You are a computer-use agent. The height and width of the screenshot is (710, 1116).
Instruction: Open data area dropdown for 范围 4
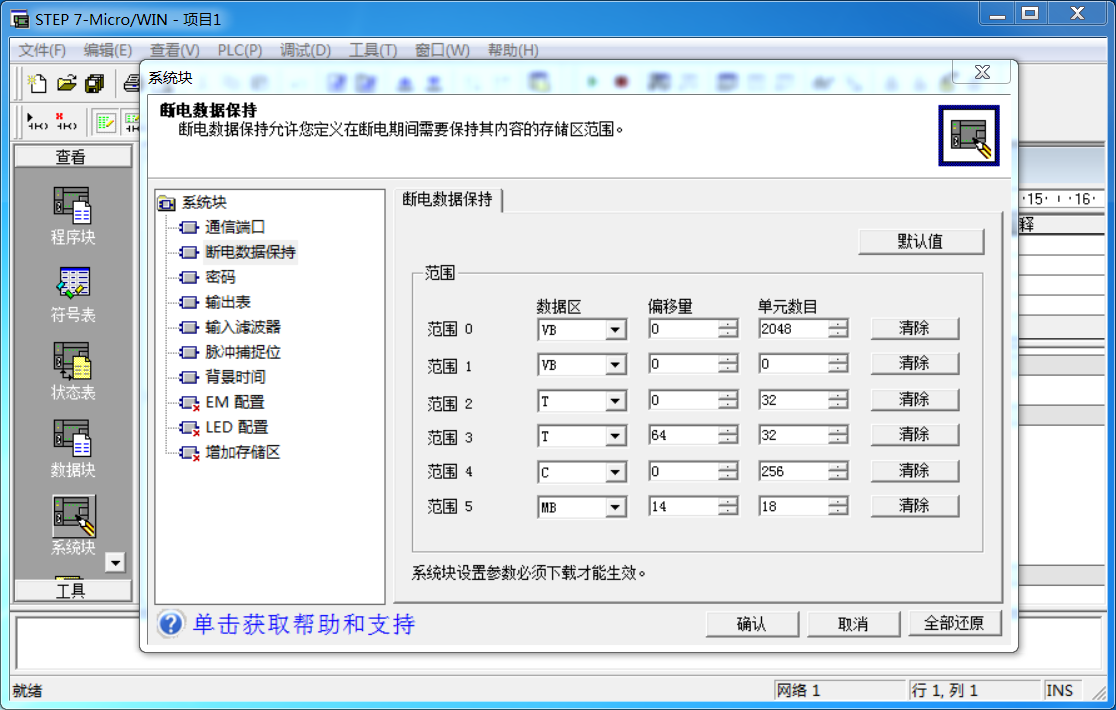point(616,472)
